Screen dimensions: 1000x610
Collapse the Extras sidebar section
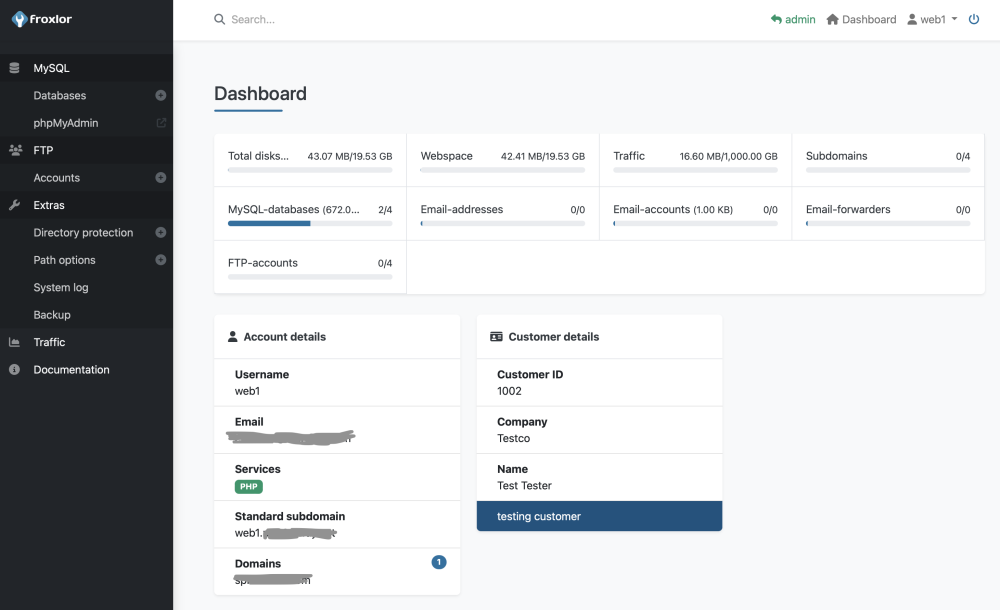[x=48, y=205]
